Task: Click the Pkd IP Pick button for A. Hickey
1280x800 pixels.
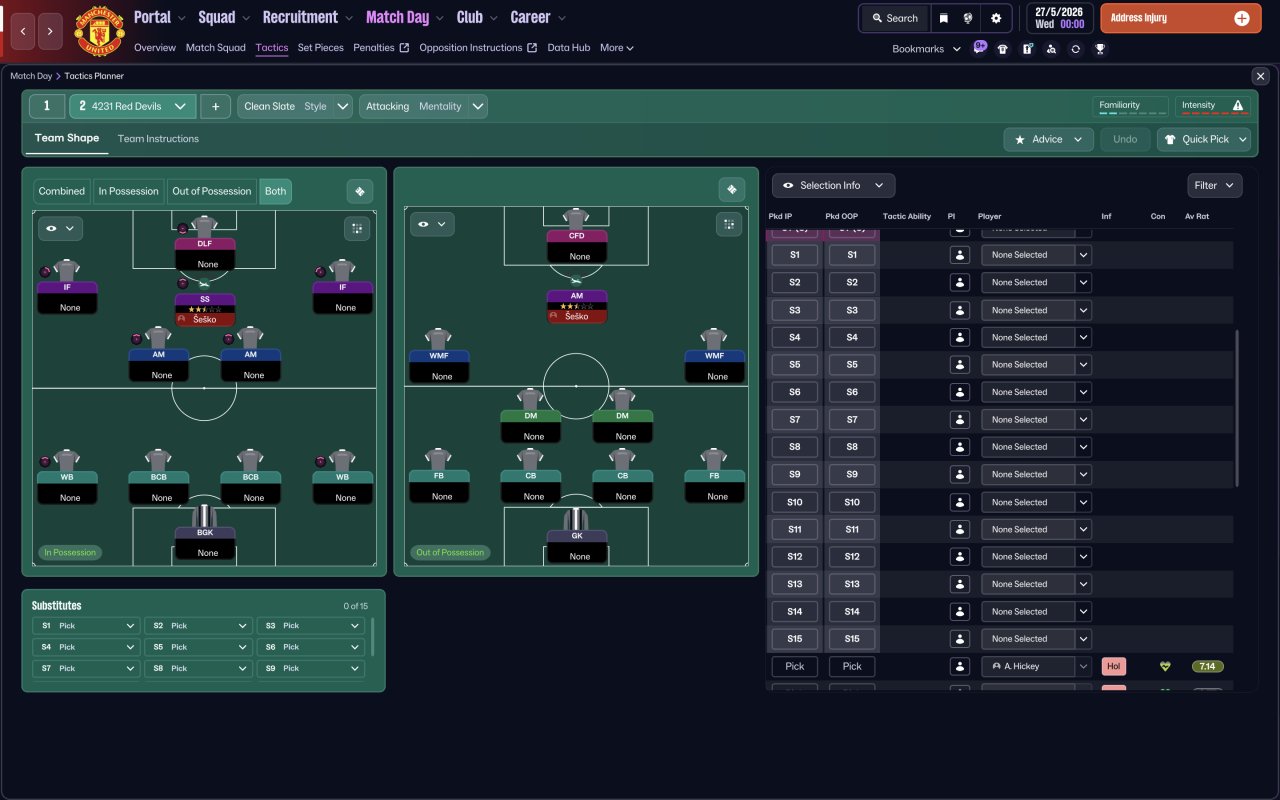Action: tap(795, 666)
